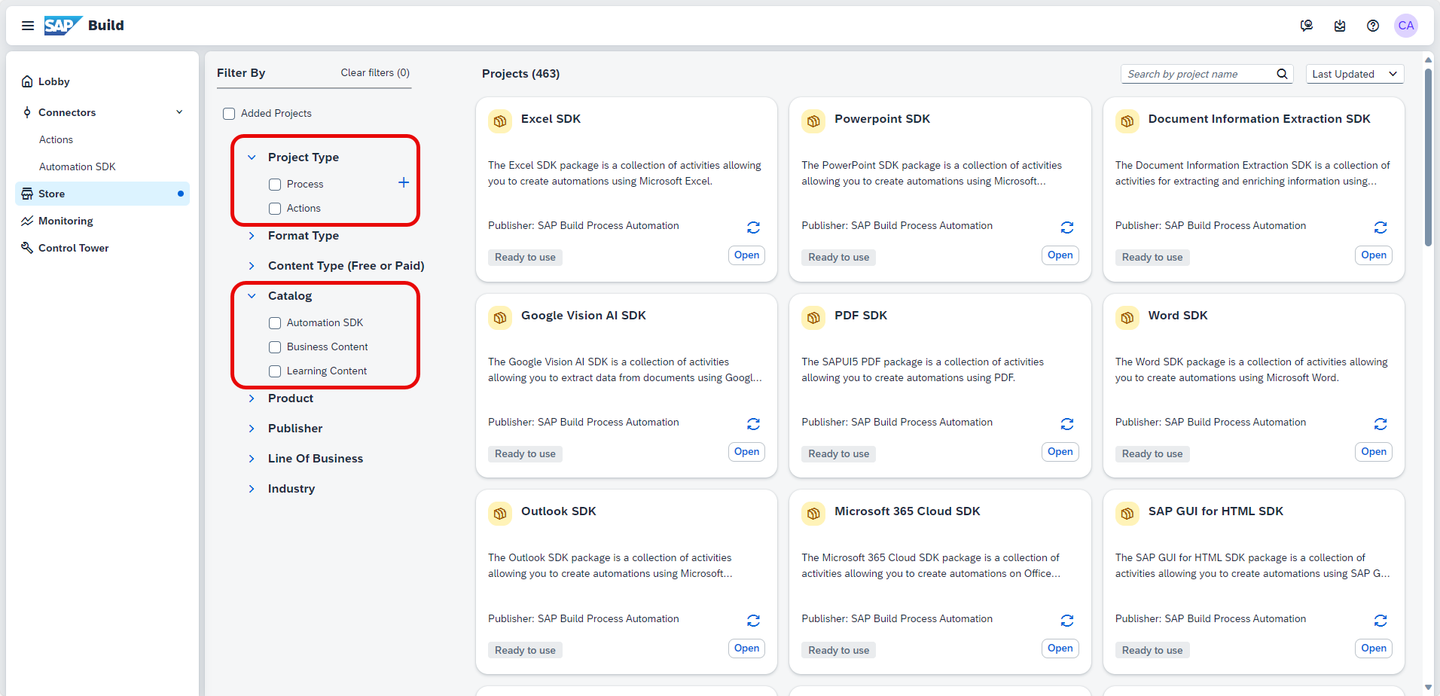Click Clear filters (0) link
This screenshot has height=696, width=1440.
click(375, 73)
